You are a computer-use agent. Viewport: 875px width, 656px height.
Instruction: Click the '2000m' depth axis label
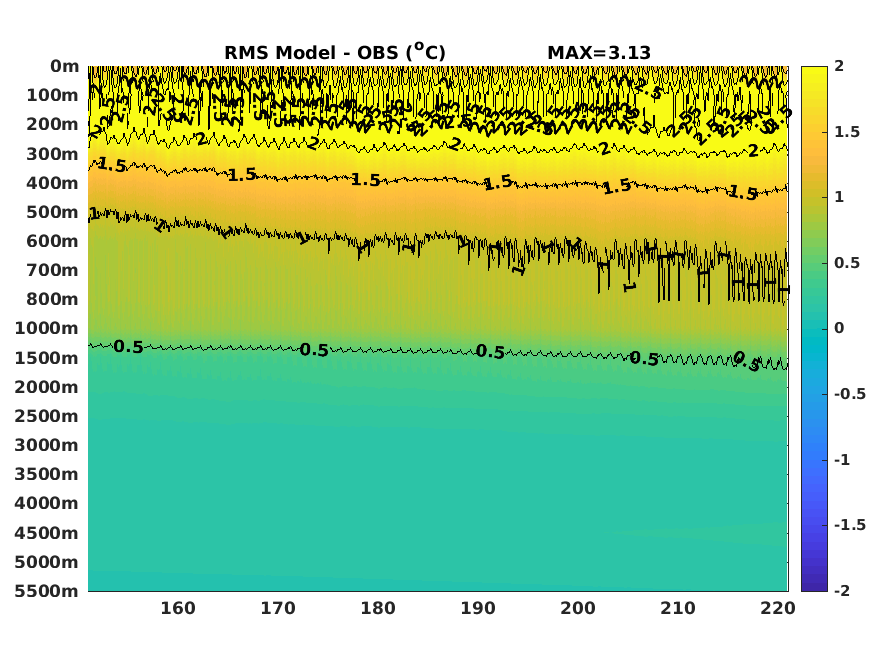47,387
